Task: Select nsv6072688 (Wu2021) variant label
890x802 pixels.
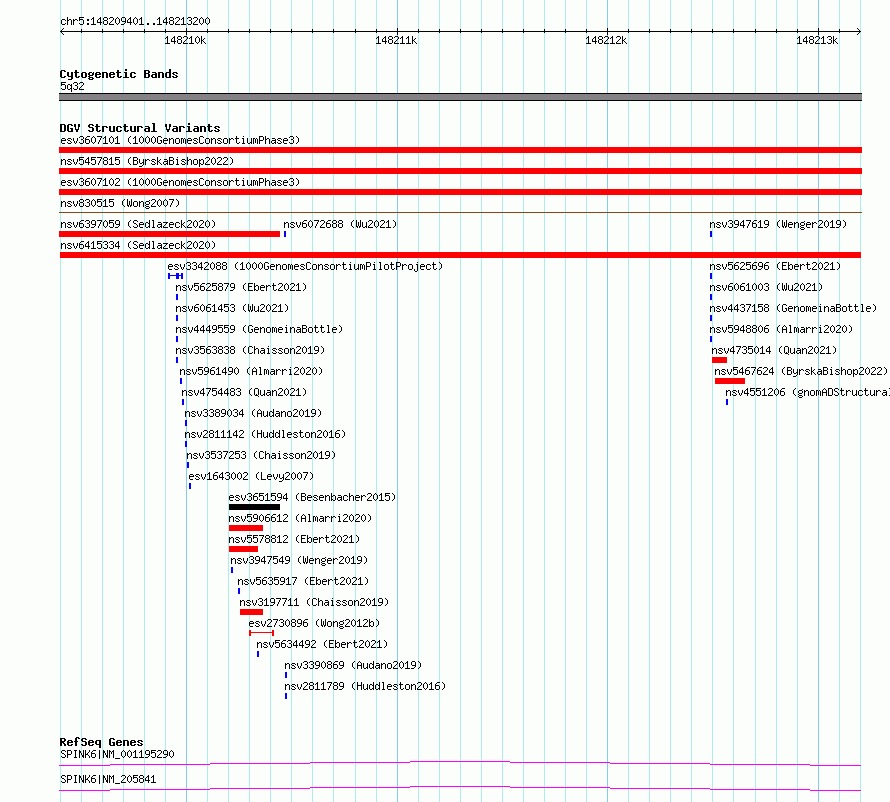Action: [x=340, y=224]
